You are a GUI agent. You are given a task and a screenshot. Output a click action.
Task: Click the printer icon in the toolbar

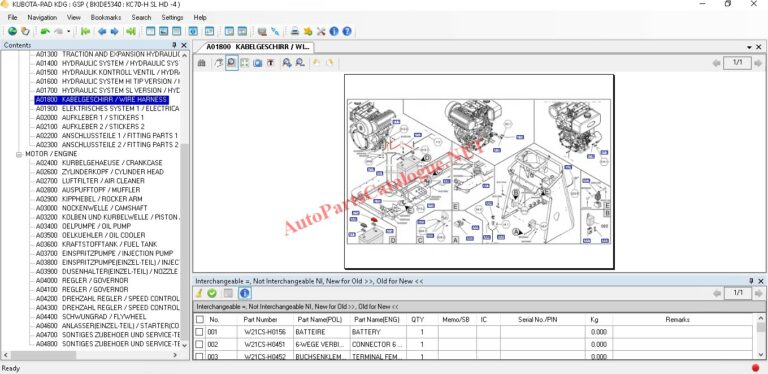295,31
